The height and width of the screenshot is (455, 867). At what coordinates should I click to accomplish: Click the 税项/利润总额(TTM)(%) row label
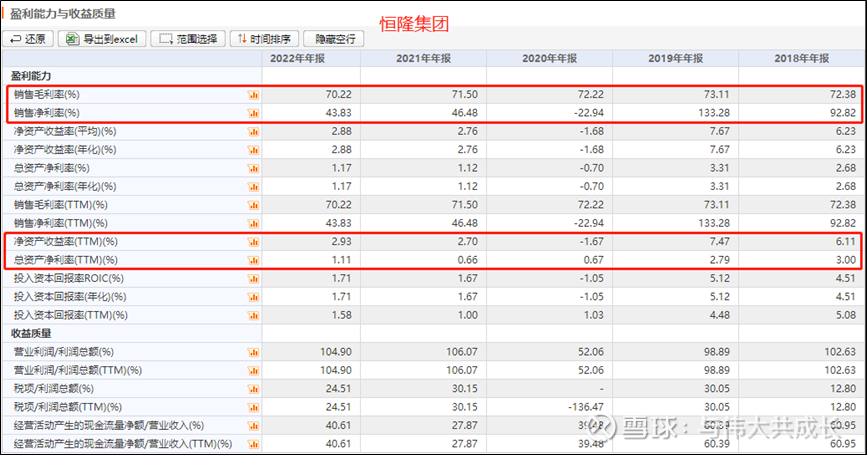point(68,407)
